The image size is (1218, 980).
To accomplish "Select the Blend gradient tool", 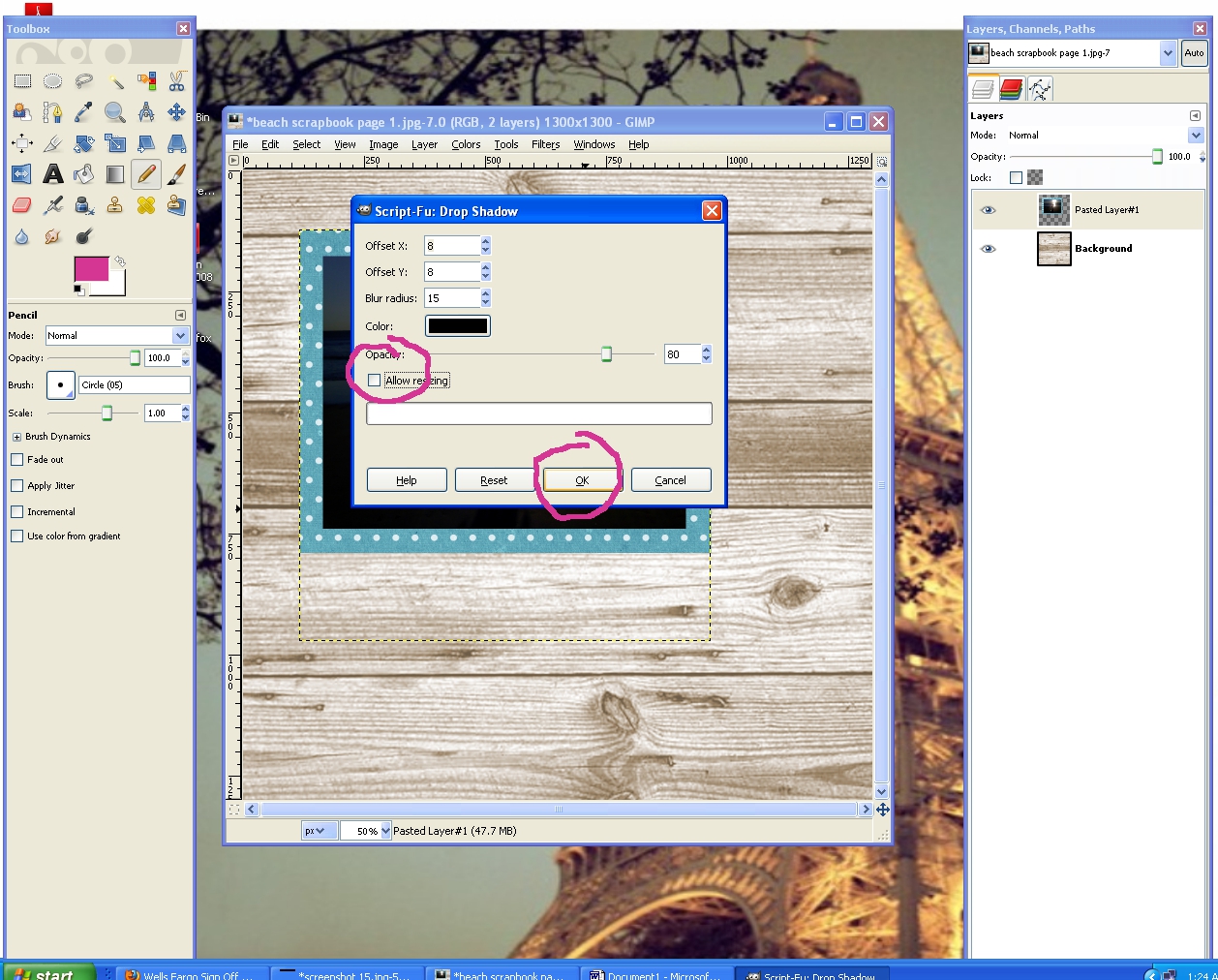I will click(x=115, y=174).
